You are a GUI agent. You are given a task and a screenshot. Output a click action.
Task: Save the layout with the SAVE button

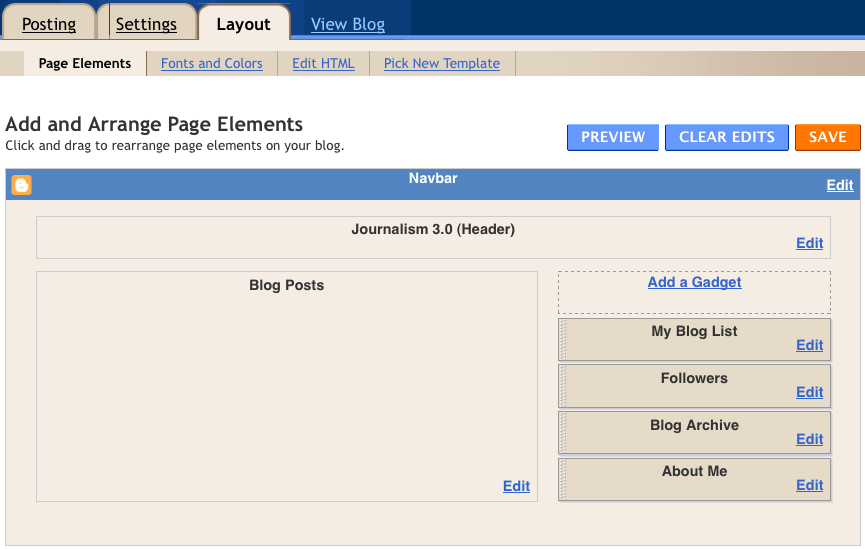point(827,137)
